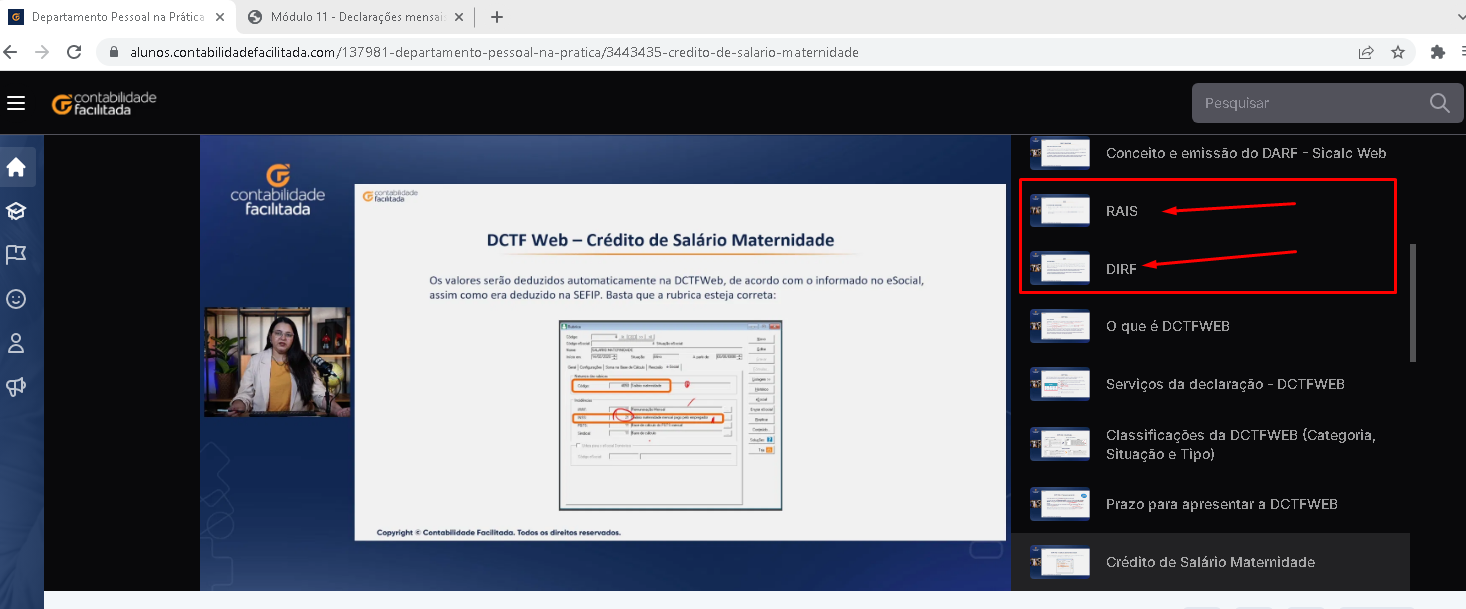
Task: Close the Módulo 11 tab
Action: pos(458,17)
